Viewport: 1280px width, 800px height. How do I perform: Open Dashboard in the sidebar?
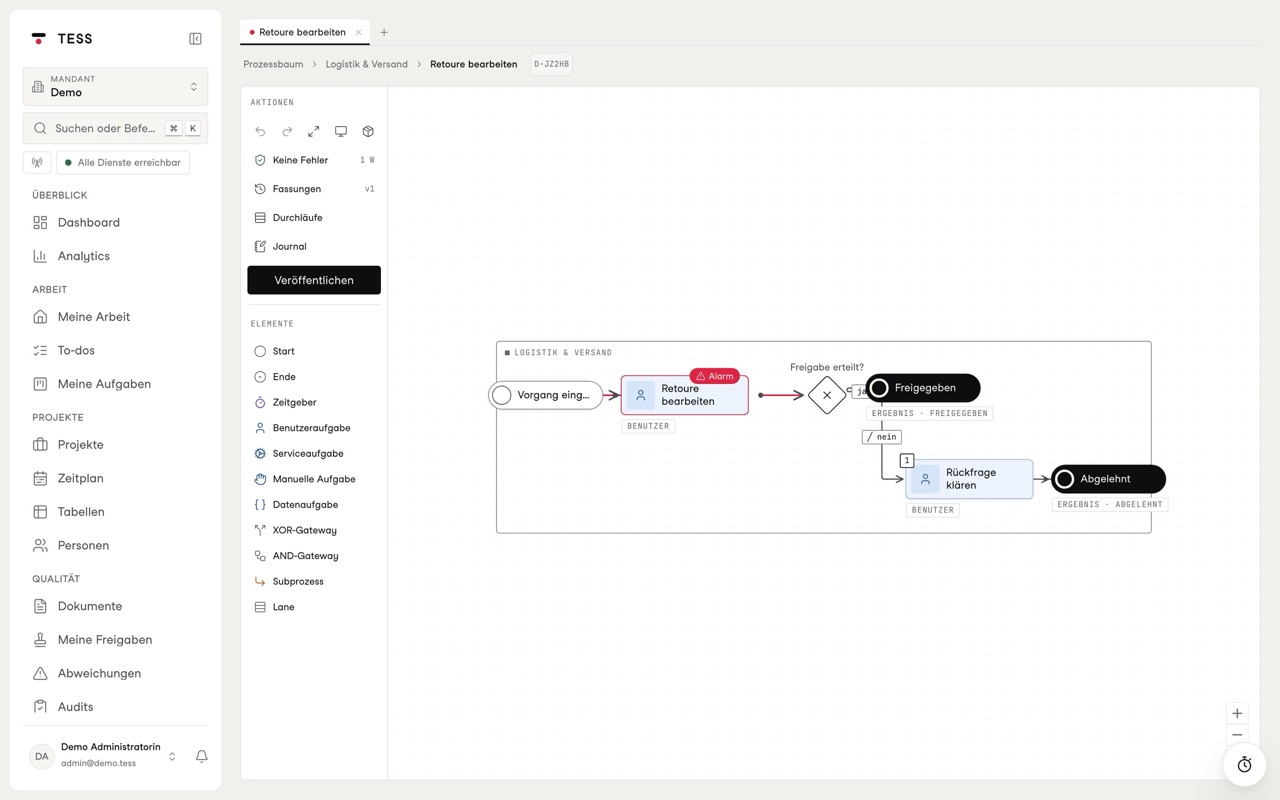tap(115, 223)
